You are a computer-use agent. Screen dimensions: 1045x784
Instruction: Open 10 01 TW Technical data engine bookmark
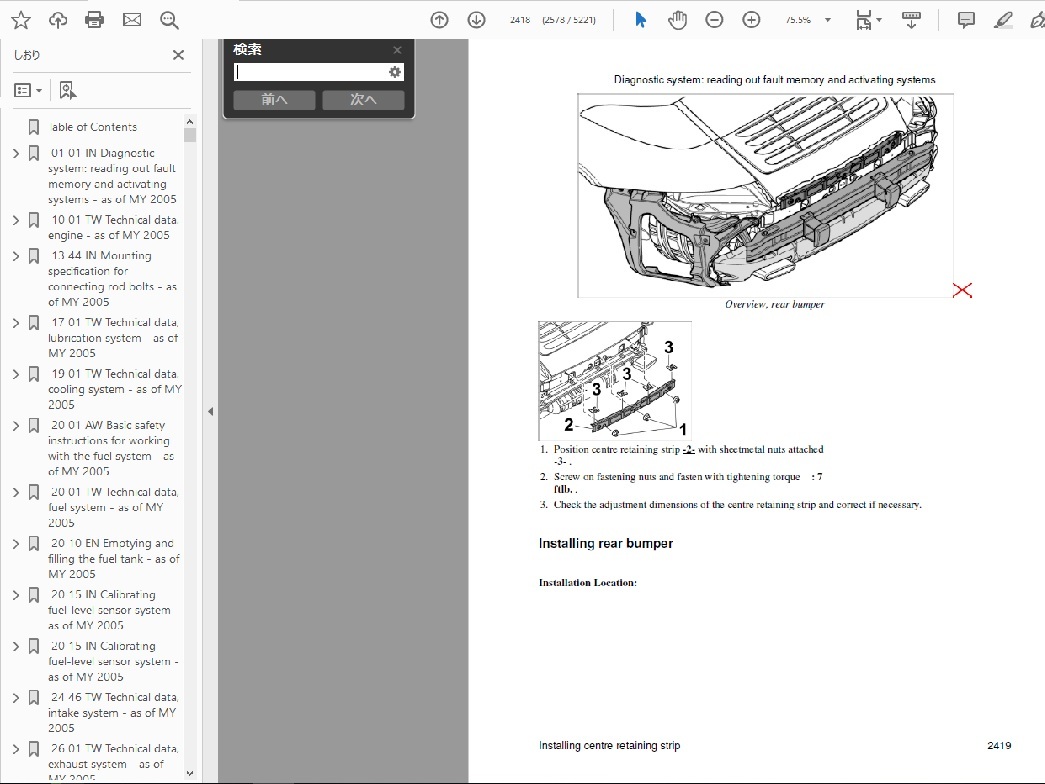(113, 227)
